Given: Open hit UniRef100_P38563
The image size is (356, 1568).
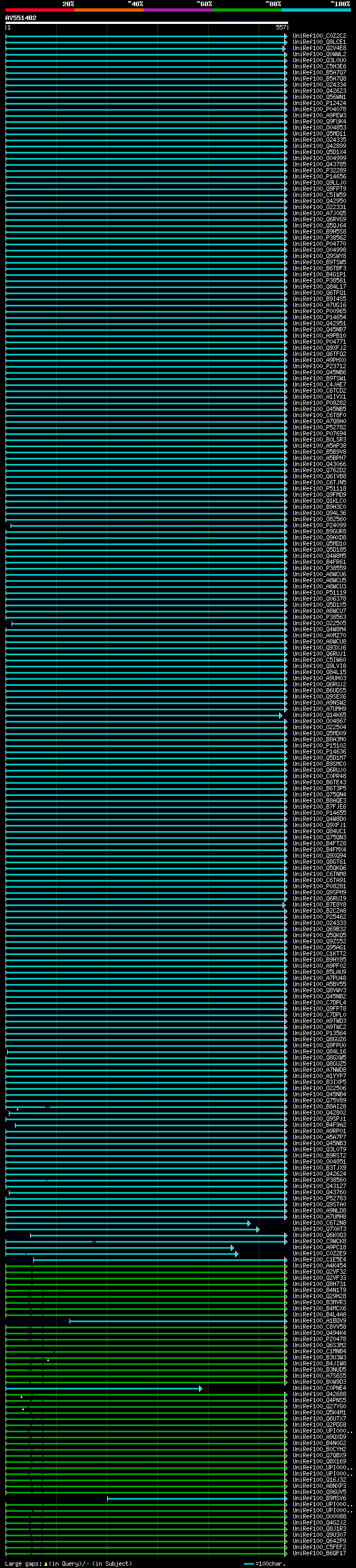Looking at the screenshot, I should click(319, 617).
